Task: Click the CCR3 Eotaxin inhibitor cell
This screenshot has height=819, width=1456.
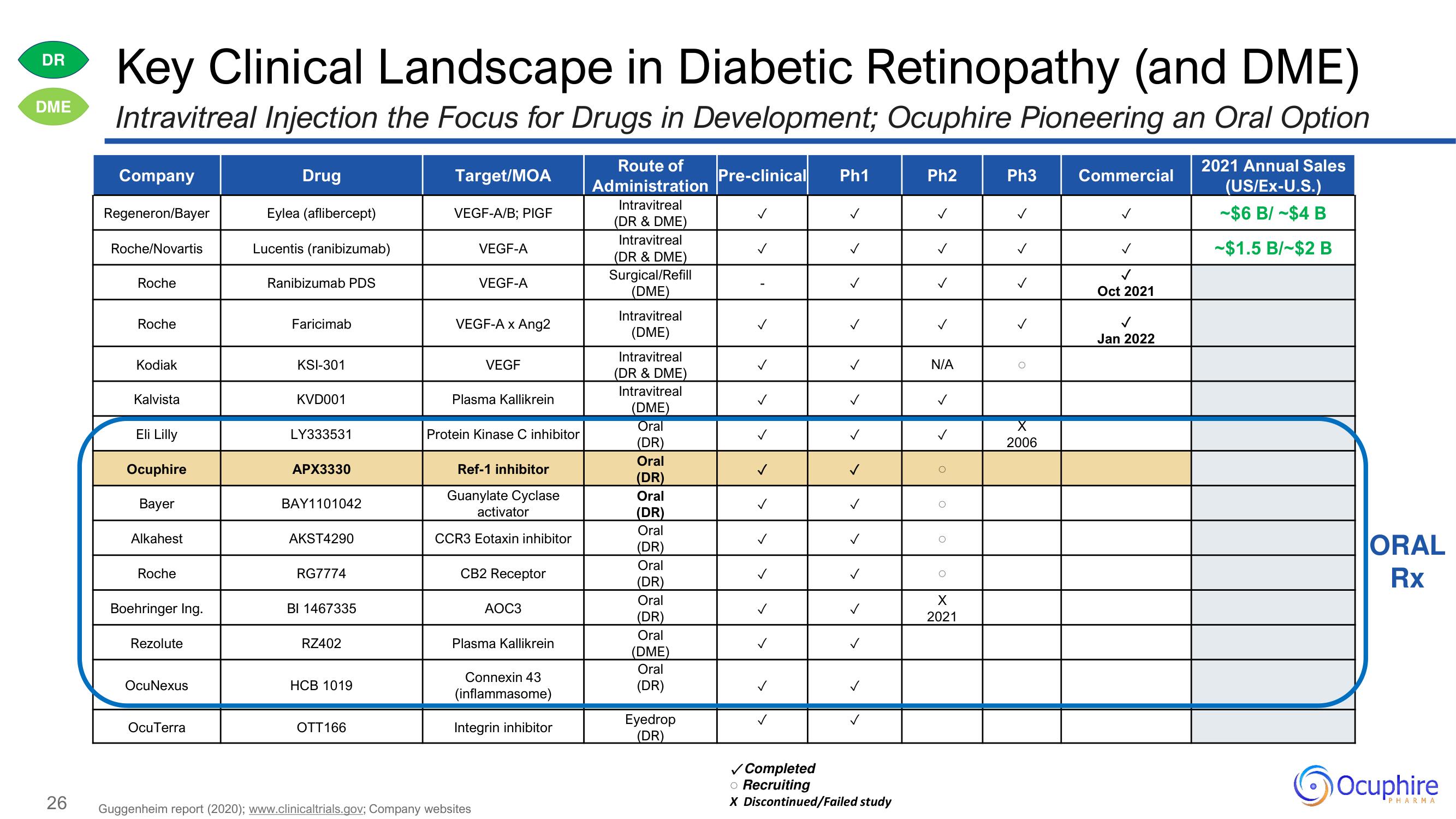Action: (503, 539)
